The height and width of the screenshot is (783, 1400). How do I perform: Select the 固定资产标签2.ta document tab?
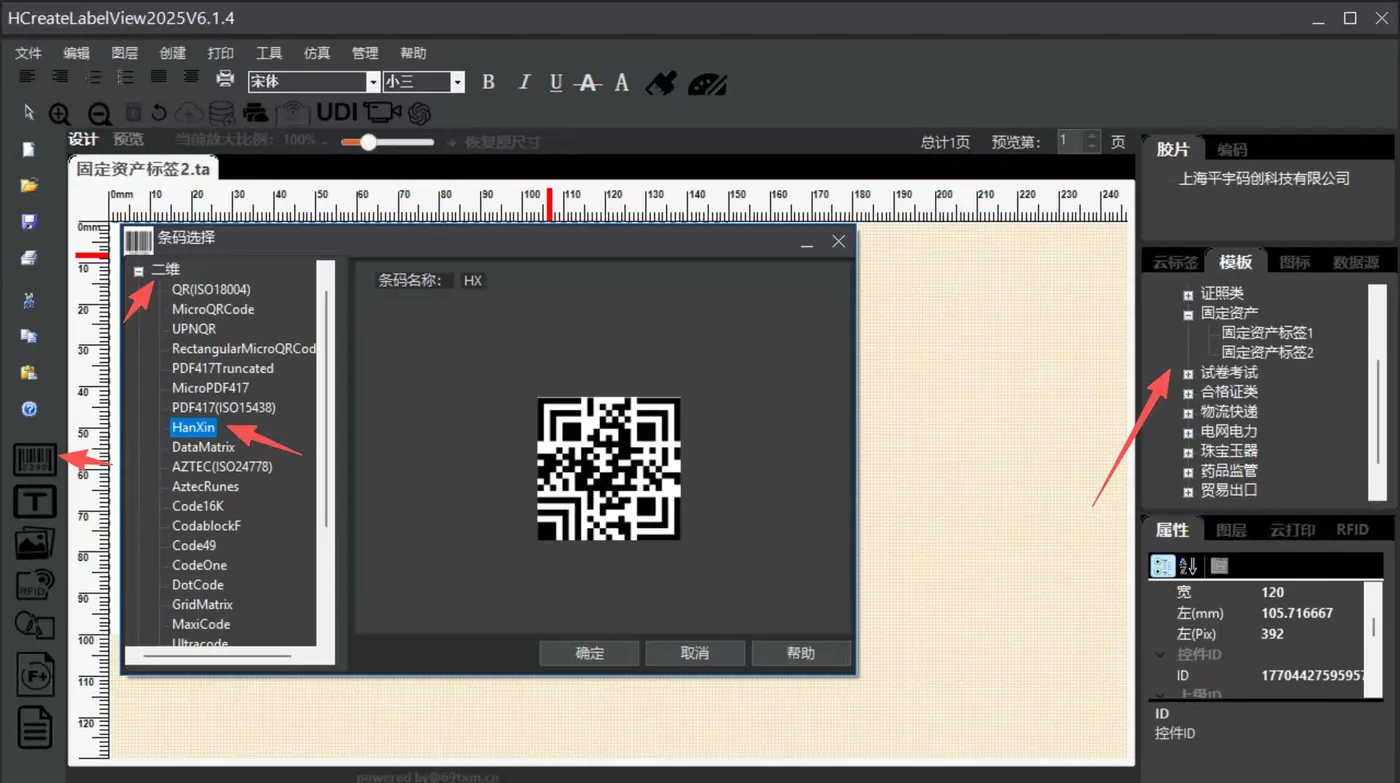tap(144, 169)
